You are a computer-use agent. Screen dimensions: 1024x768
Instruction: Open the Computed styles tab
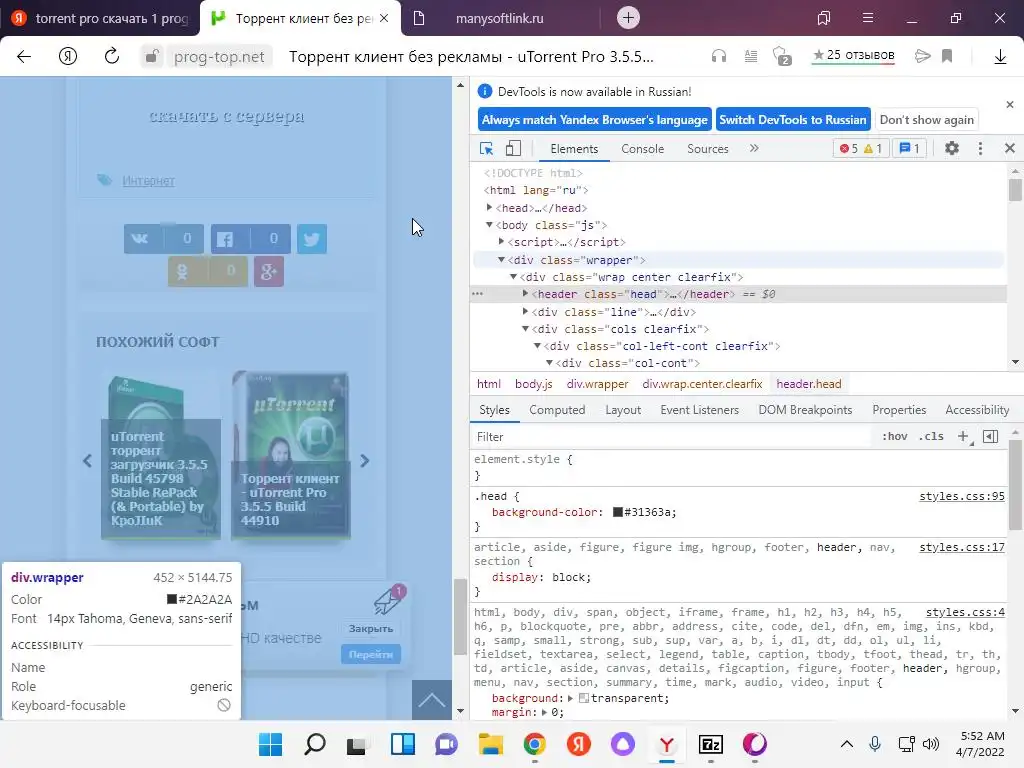pos(557,410)
